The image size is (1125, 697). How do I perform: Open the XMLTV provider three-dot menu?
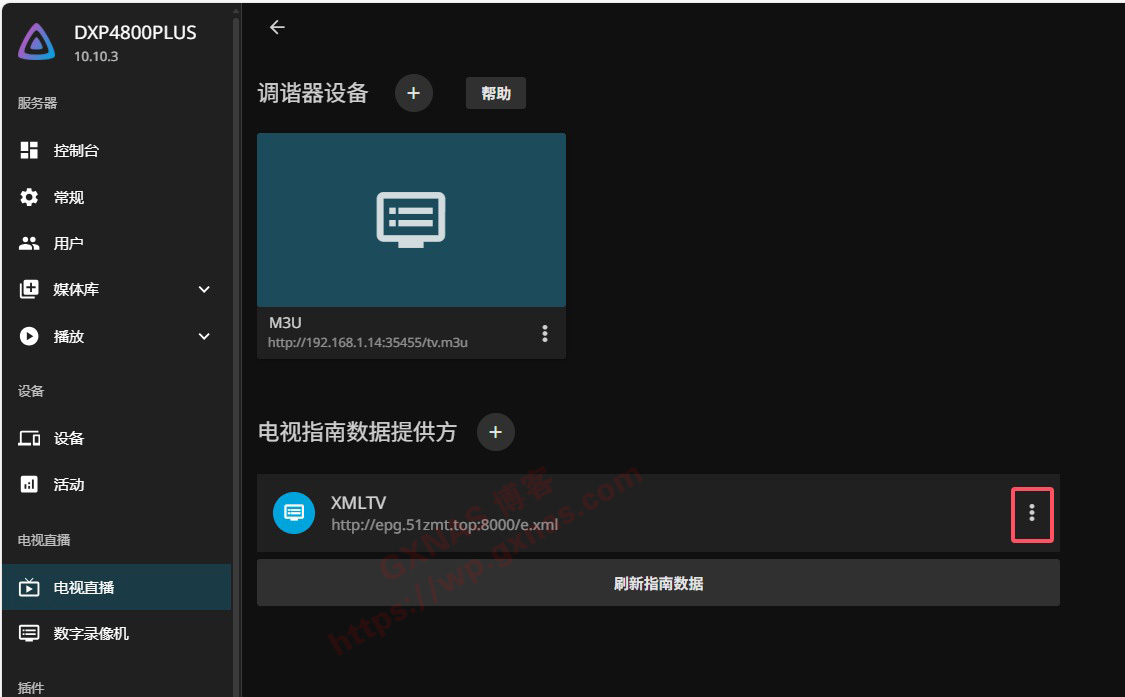coord(1032,513)
